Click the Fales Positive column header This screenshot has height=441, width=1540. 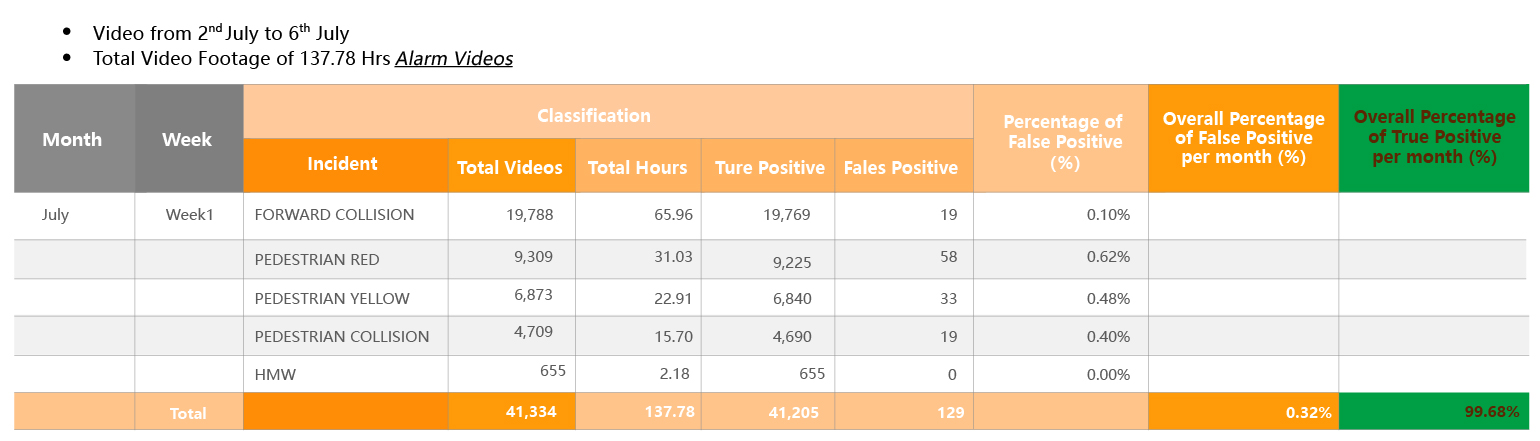pos(901,167)
